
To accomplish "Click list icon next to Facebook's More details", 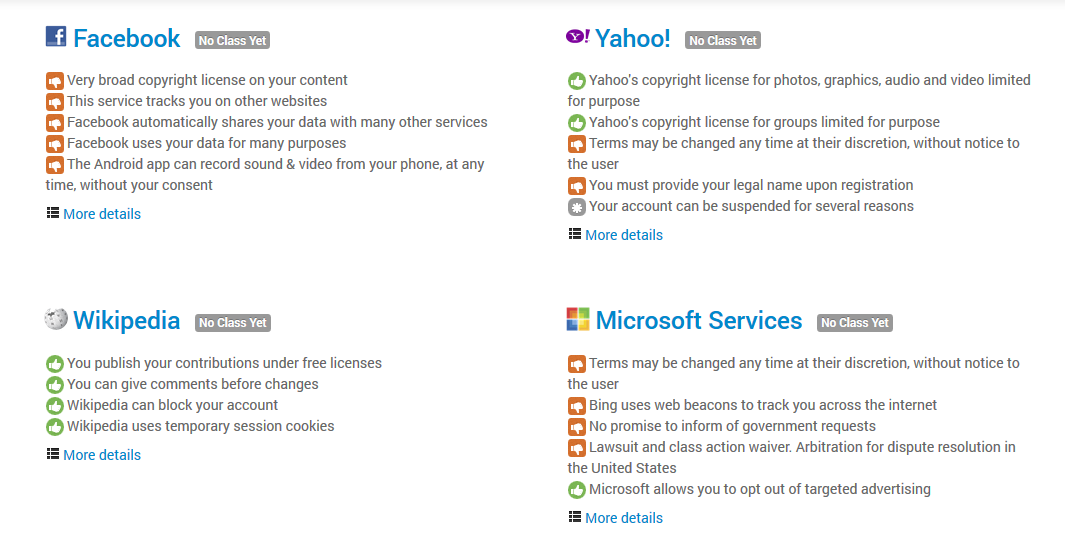I will [52, 213].
